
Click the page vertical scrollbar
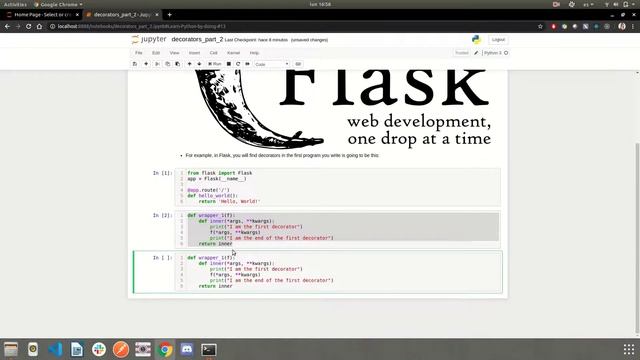pyautogui.click(x=637, y=238)
